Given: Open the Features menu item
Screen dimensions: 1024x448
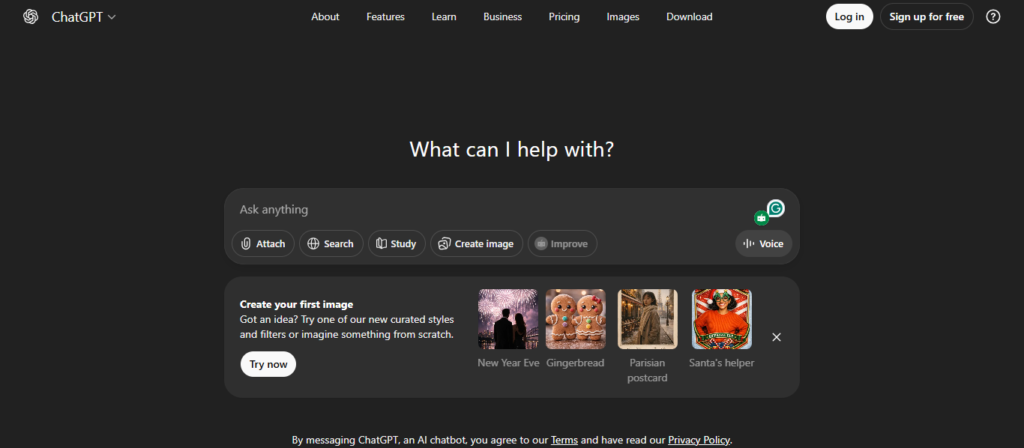Looking at the screenshot, I should 385,17.
